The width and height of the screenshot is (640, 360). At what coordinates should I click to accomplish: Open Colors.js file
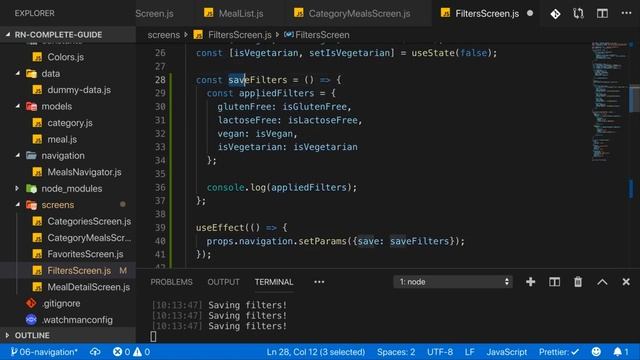tap(65, 57)
